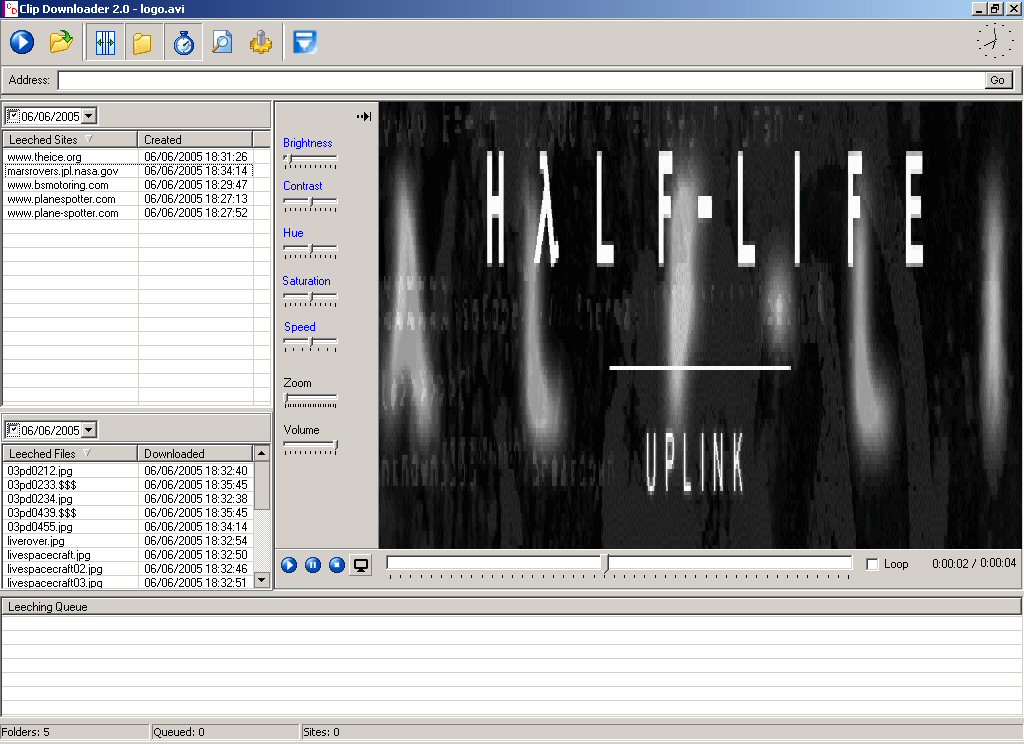This screenshot has width=1024, height=744.
Task: Select the marsrovers.jpl.nasa.gov site row
Action: [128, 171]
